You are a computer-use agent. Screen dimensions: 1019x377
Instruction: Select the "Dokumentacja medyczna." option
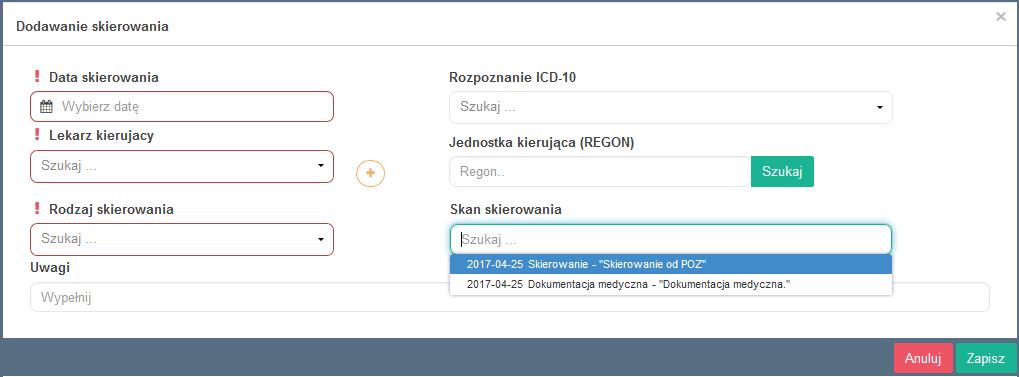point(671,284)
